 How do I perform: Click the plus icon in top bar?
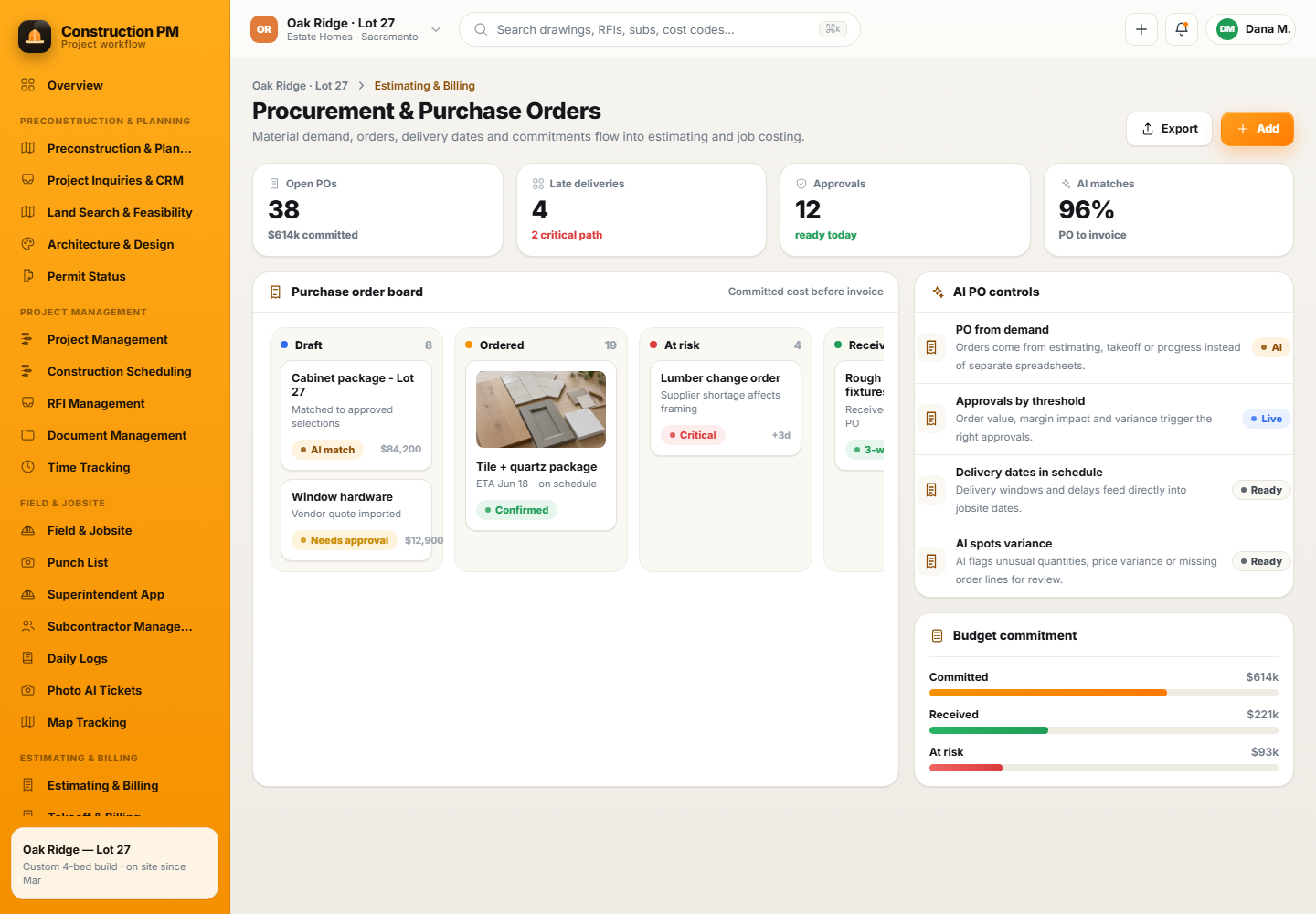click(x=1141, y=29)
